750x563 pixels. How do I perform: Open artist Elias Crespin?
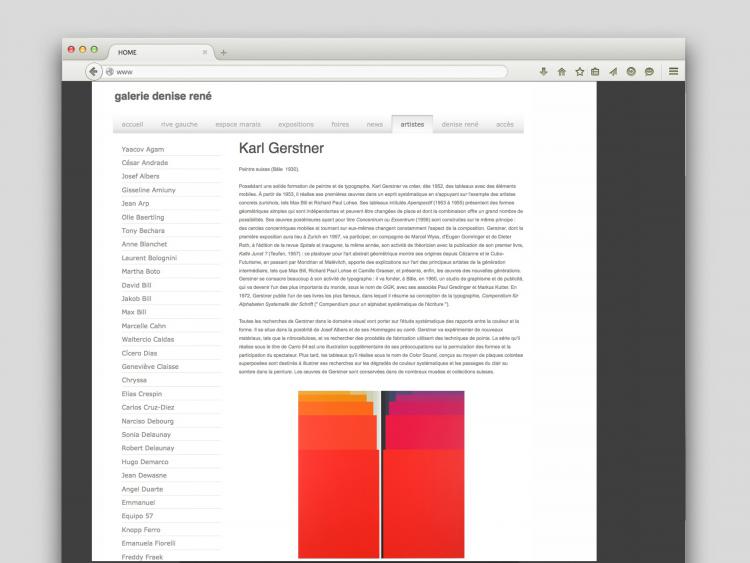pos(142,394)
